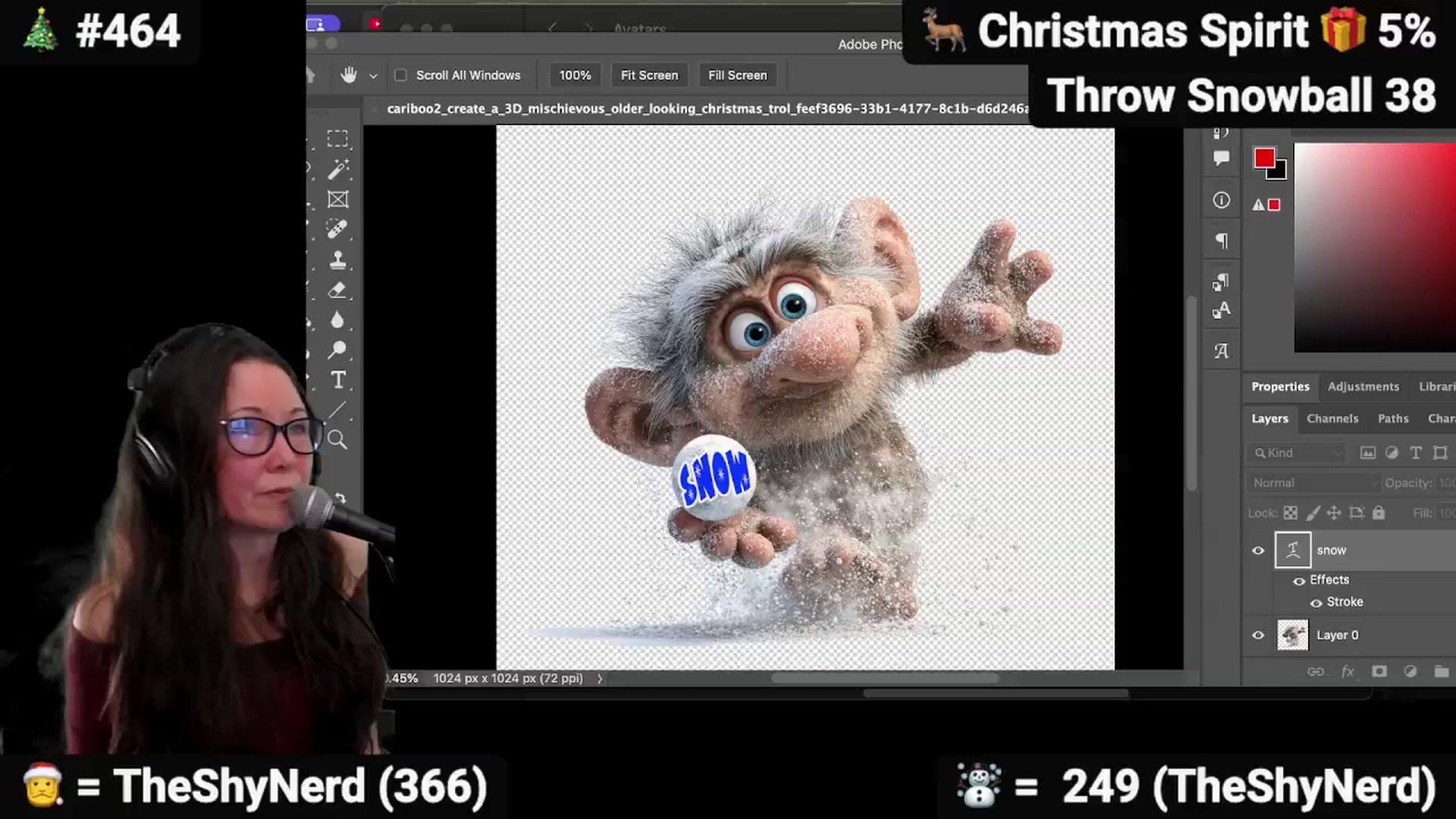This screenshot has width=1456, height=819.
Task: Click the out-of-gamut warning triangle icon
Action: 1258,205
